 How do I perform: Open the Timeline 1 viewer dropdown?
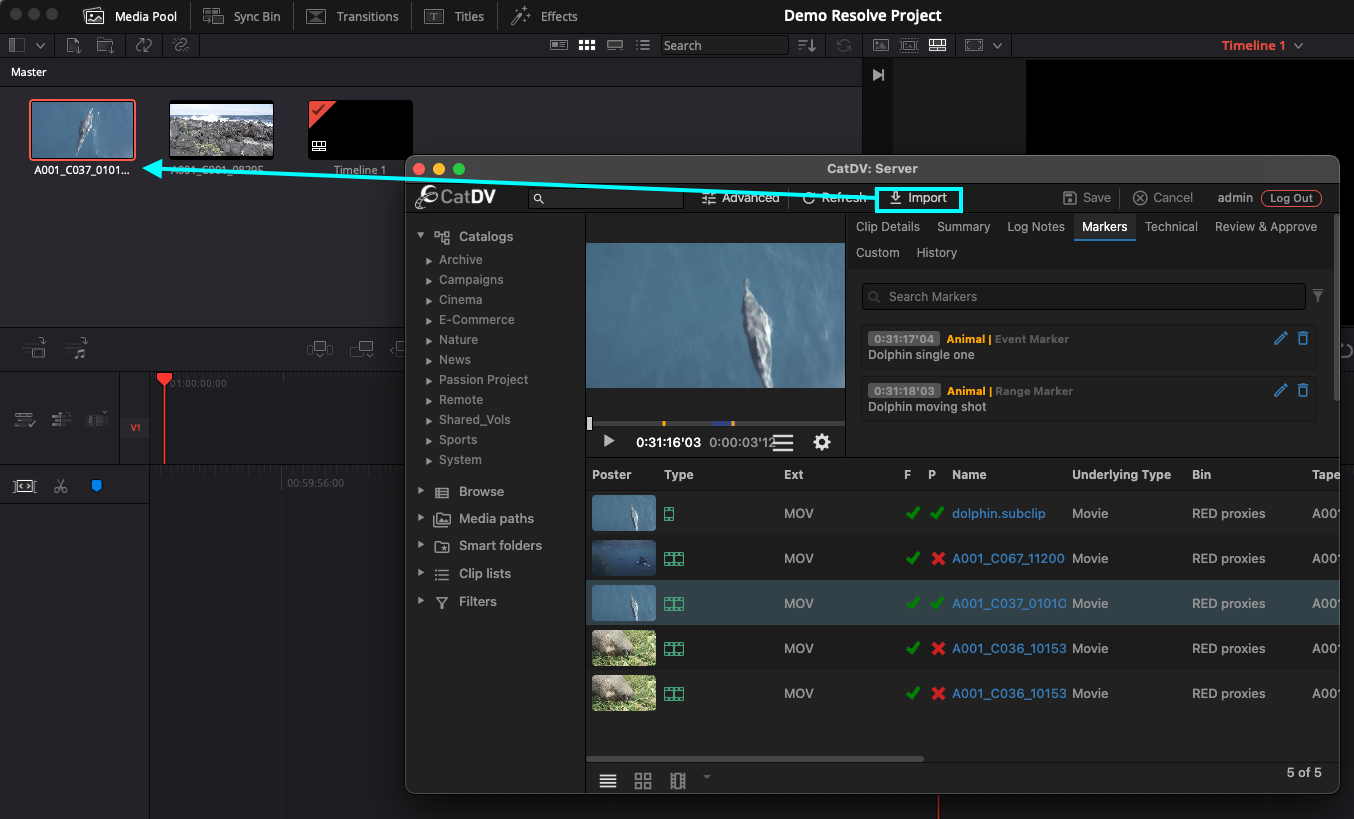tap(1262, 45)
